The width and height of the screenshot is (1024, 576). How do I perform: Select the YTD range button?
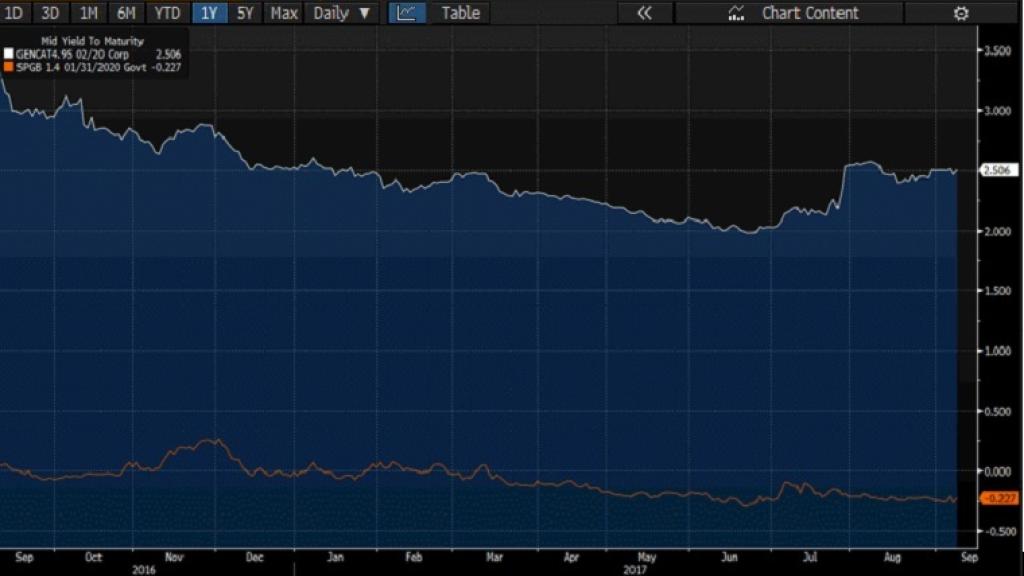coord(167,13)
